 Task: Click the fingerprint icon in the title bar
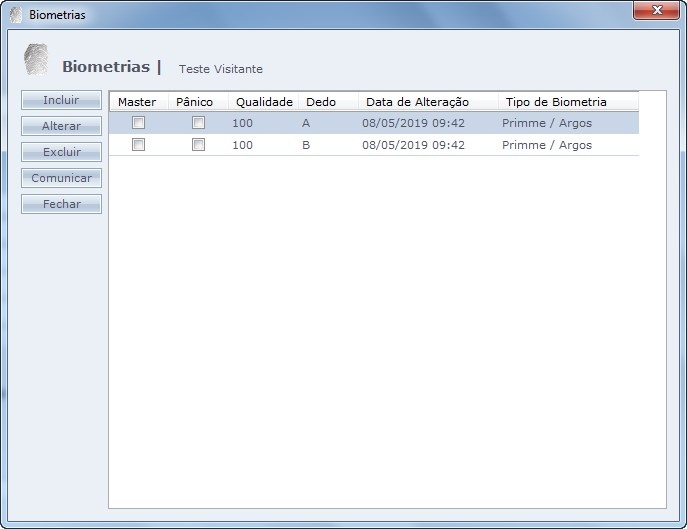[x=15, y=15]
